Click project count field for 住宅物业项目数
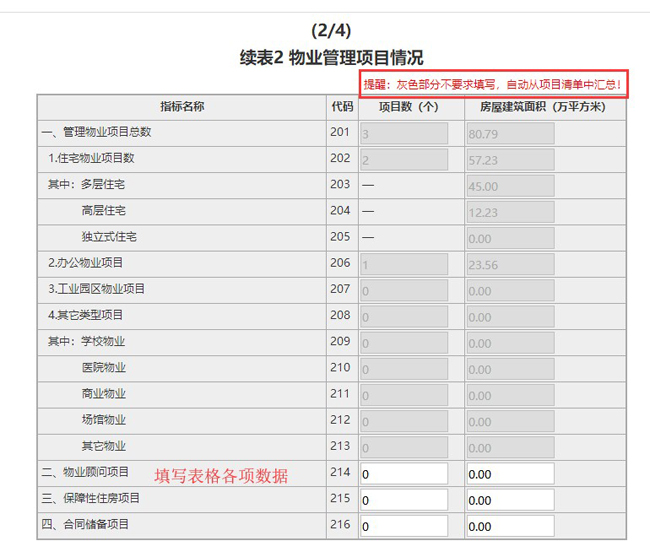Screen dimensions: 650x541 click(406, 159)
